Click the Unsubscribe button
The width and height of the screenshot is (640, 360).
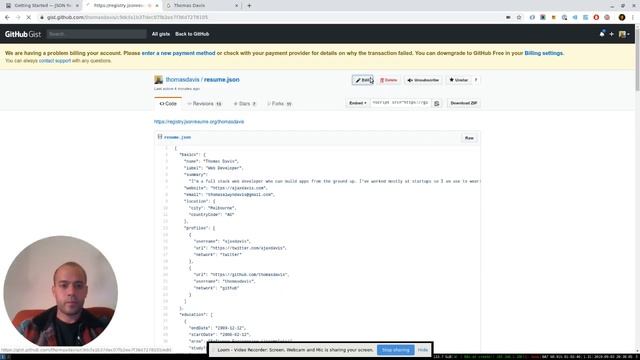point(423,80)
